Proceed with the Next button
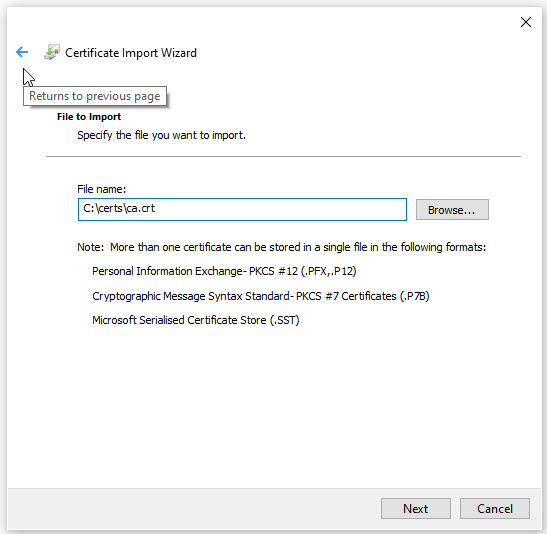547x534 pixels. pyautogui.click(x=415, y=508)
